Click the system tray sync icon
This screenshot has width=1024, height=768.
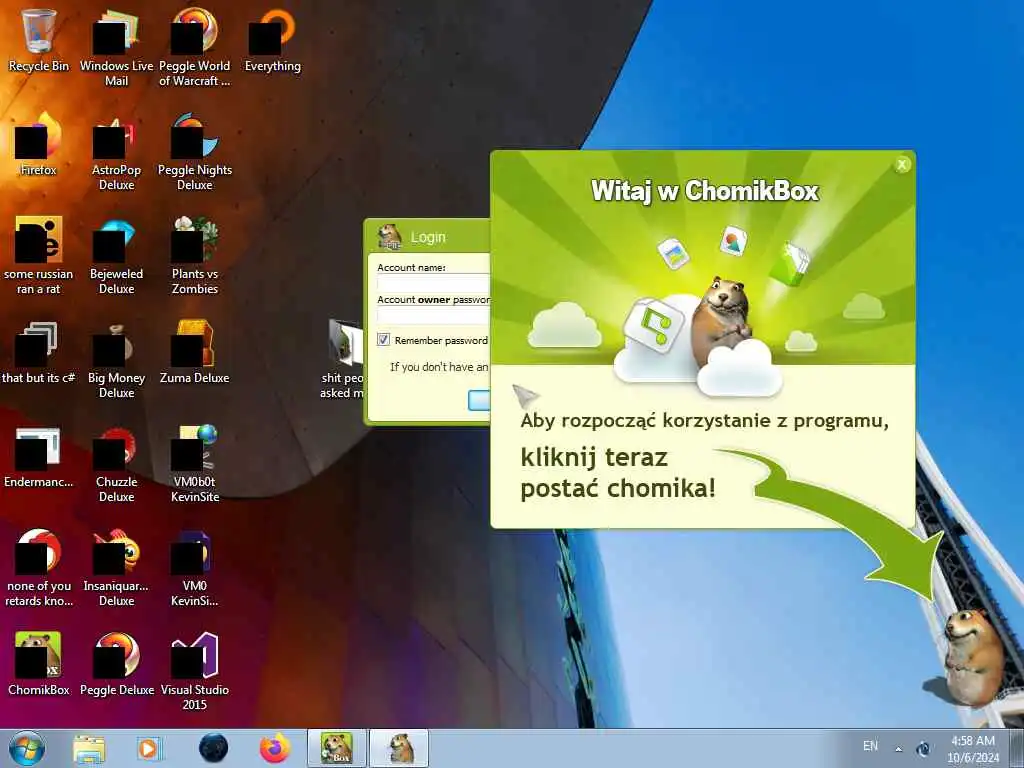923,748
